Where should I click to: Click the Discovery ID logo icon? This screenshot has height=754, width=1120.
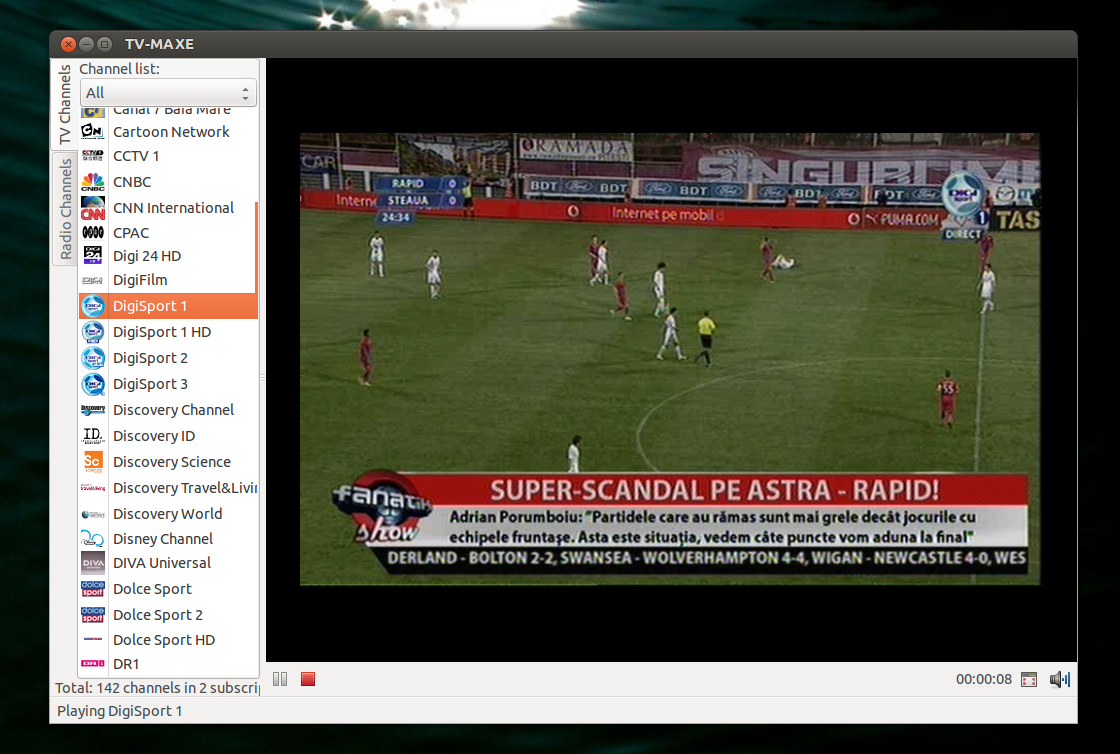click(93, 436)
